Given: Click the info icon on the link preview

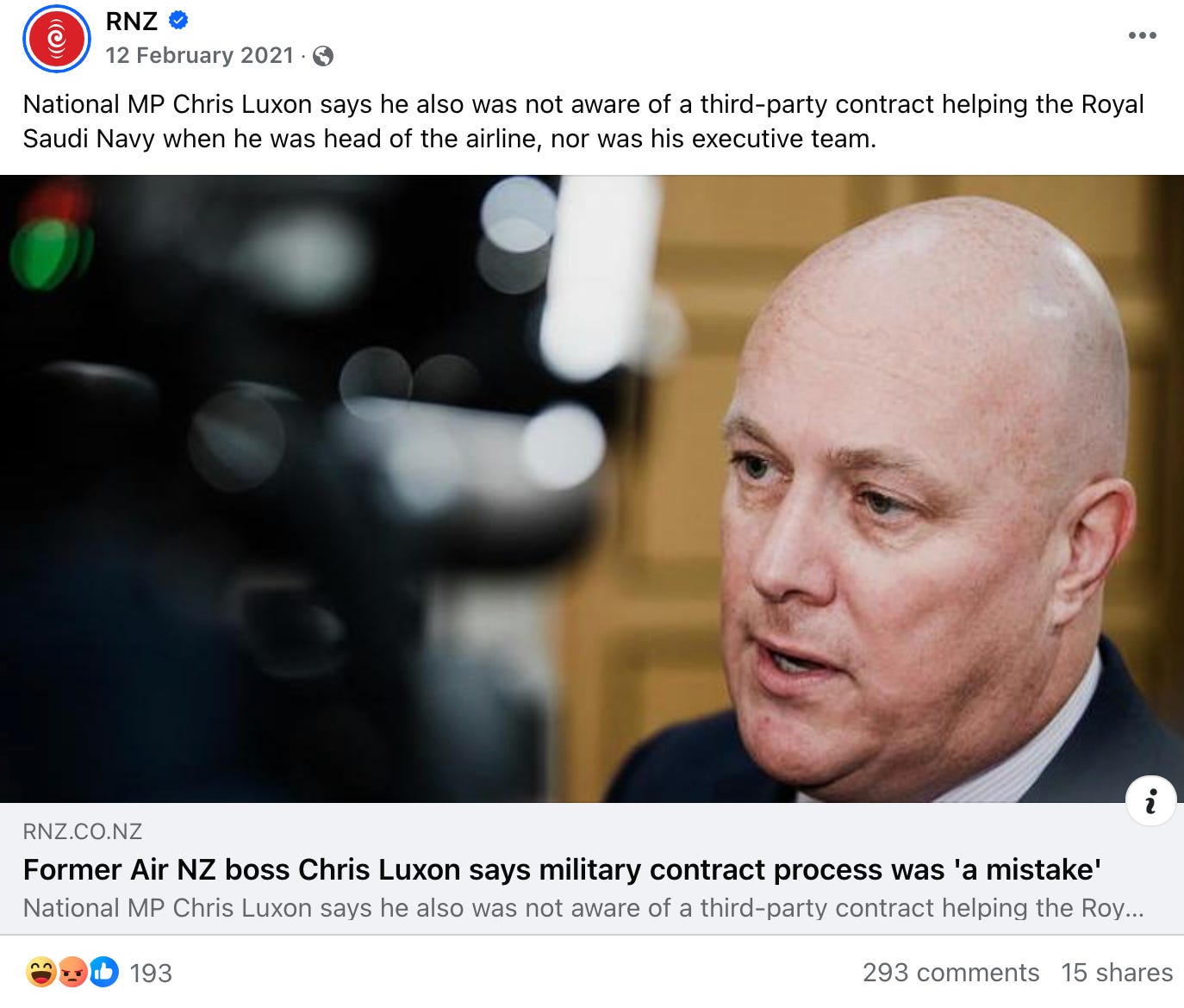Looking at the screenshot, I should click(1150, 802).
